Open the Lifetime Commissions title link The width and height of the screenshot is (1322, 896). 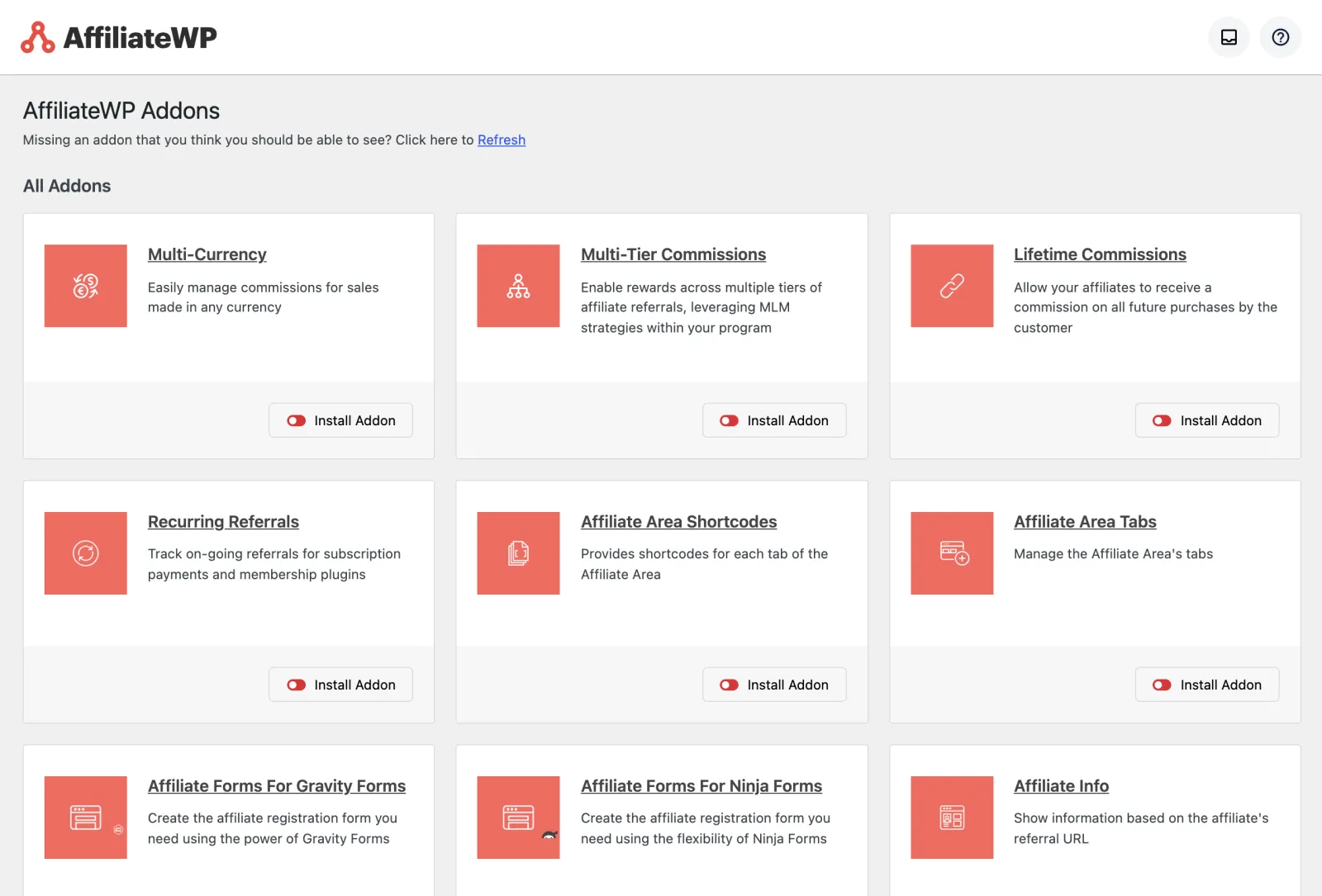coord(1100,254)
